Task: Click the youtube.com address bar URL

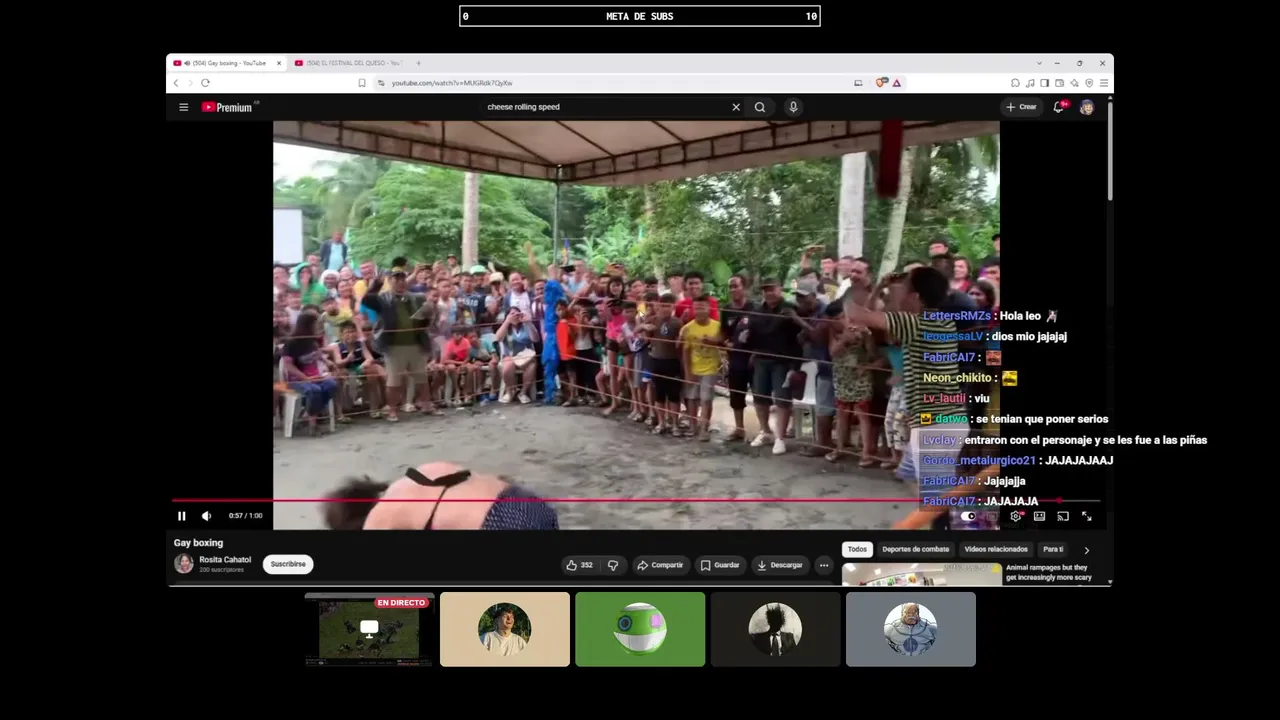Action: 452,83
